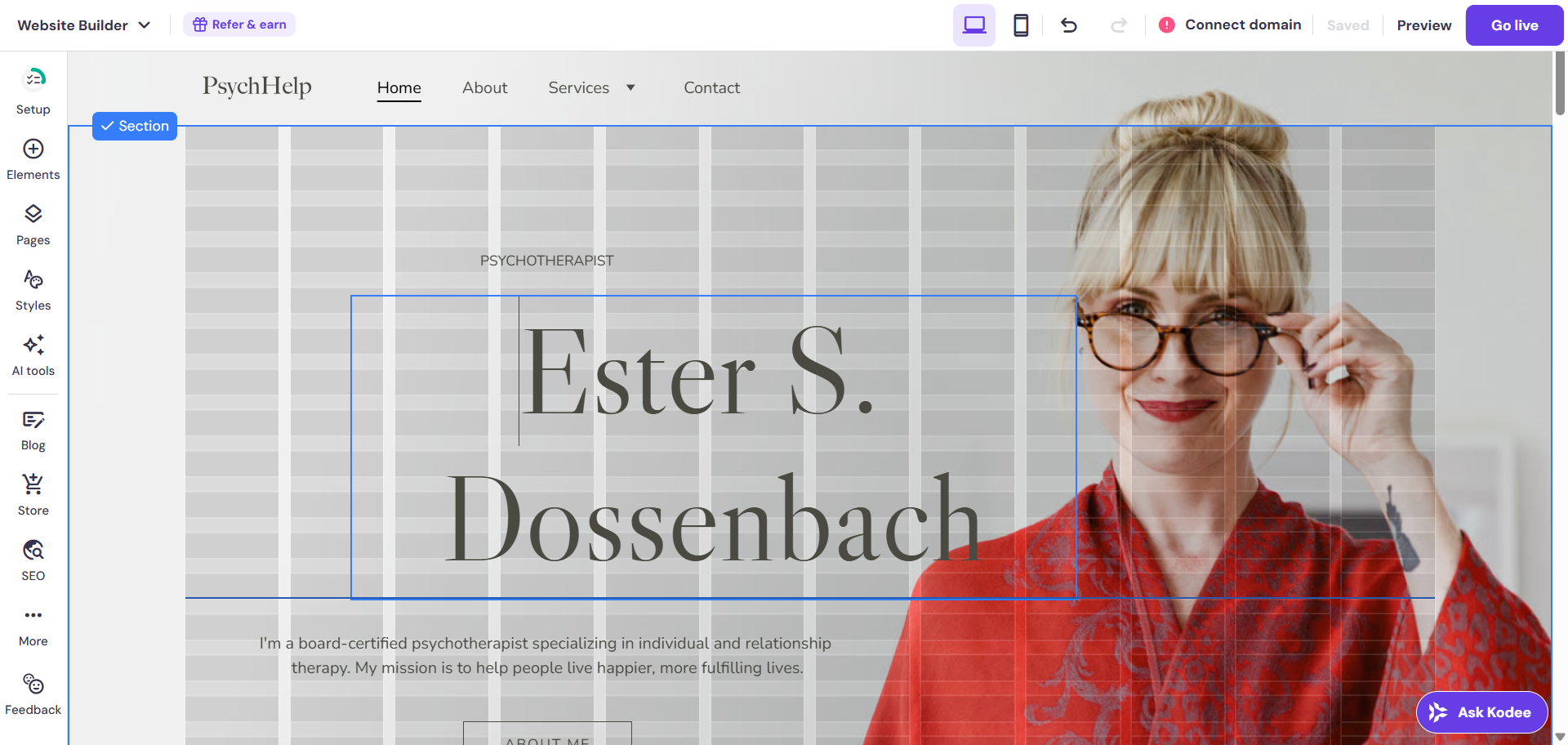
Task: Open the Pages panel
Action: click(33, 225)
